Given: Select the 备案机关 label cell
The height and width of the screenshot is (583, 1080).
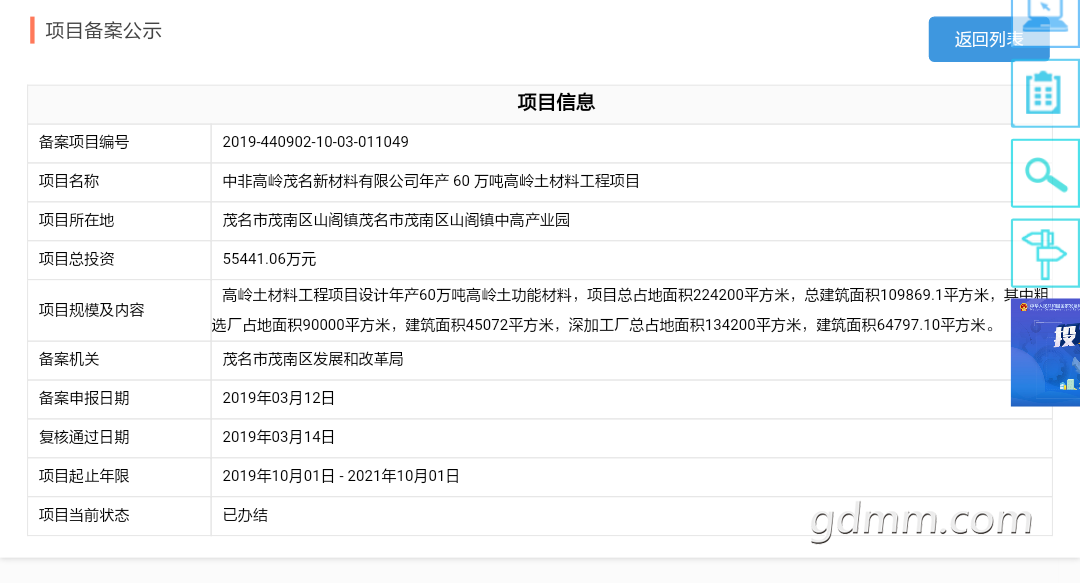Looking at the screenshot, I should (119, 360).
